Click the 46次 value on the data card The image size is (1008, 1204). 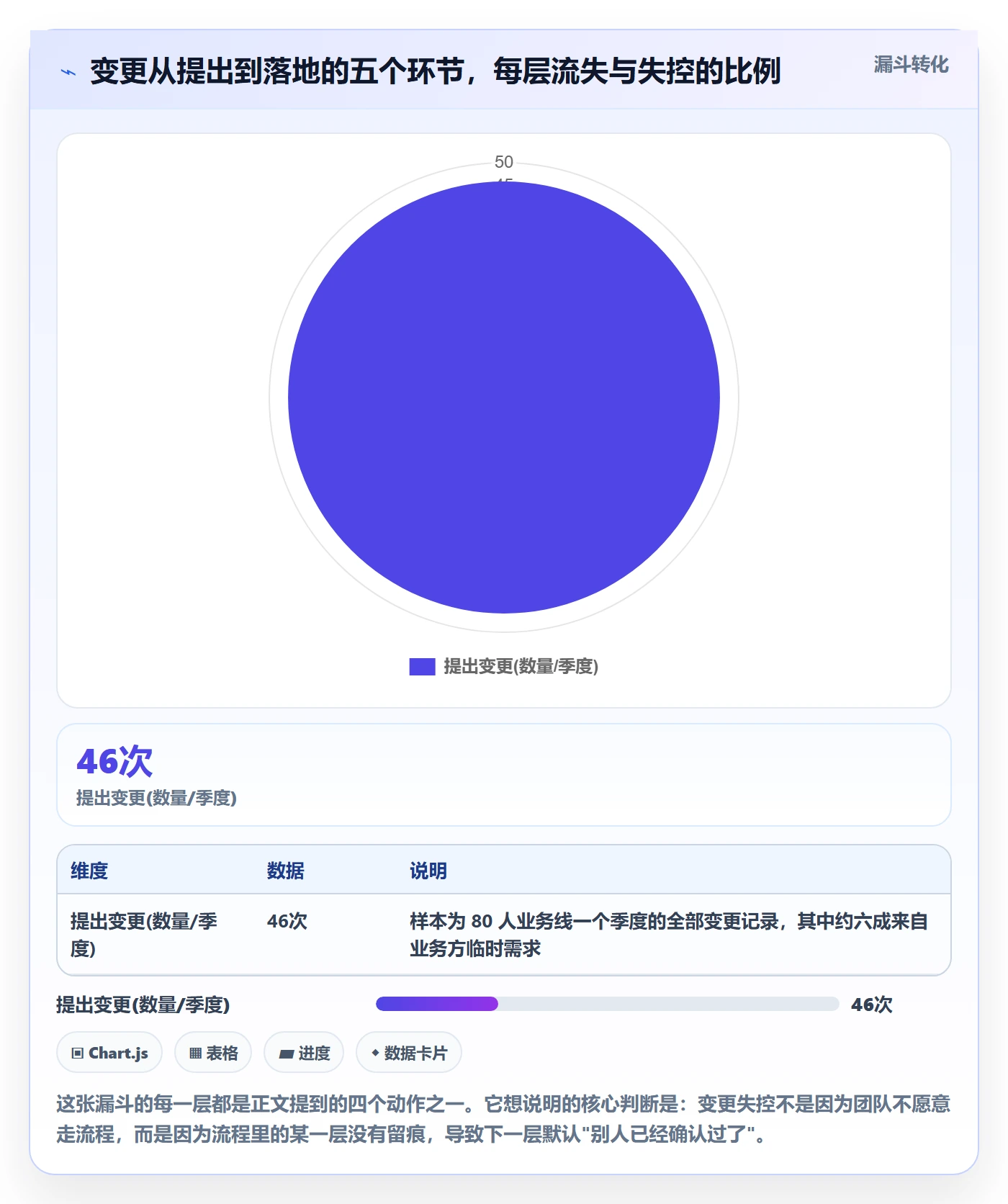coord(114,762)
